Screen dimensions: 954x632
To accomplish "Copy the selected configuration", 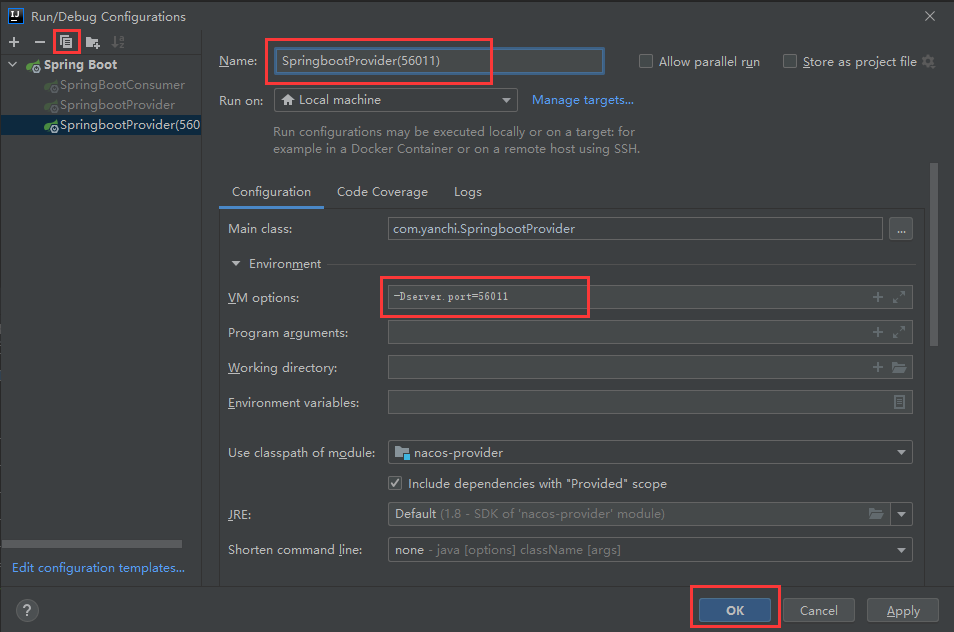I will (x=66, y=42).
